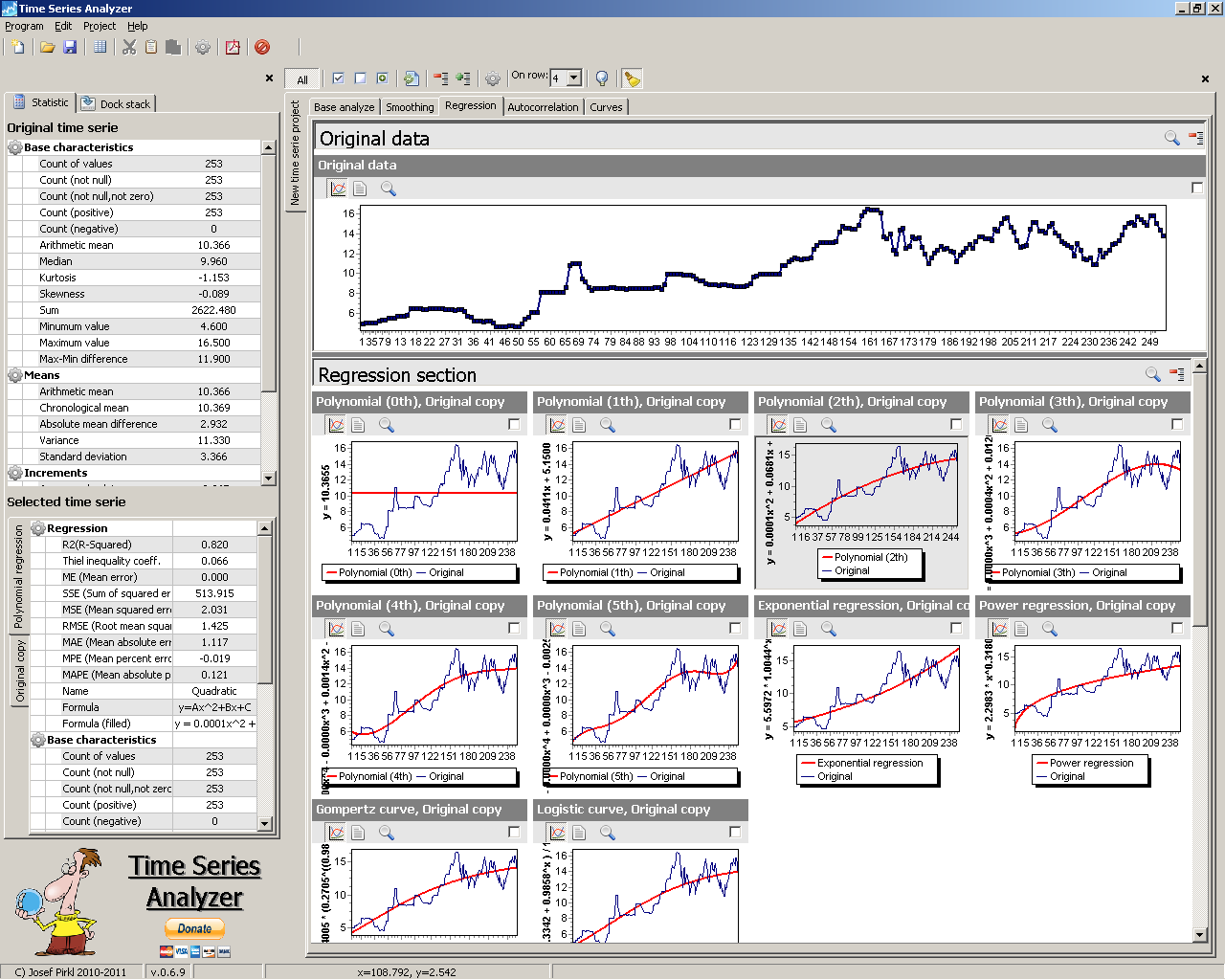Click the red stop icon in the toolbar
This screenshot has height=980, width=1225.
[262, 47]
